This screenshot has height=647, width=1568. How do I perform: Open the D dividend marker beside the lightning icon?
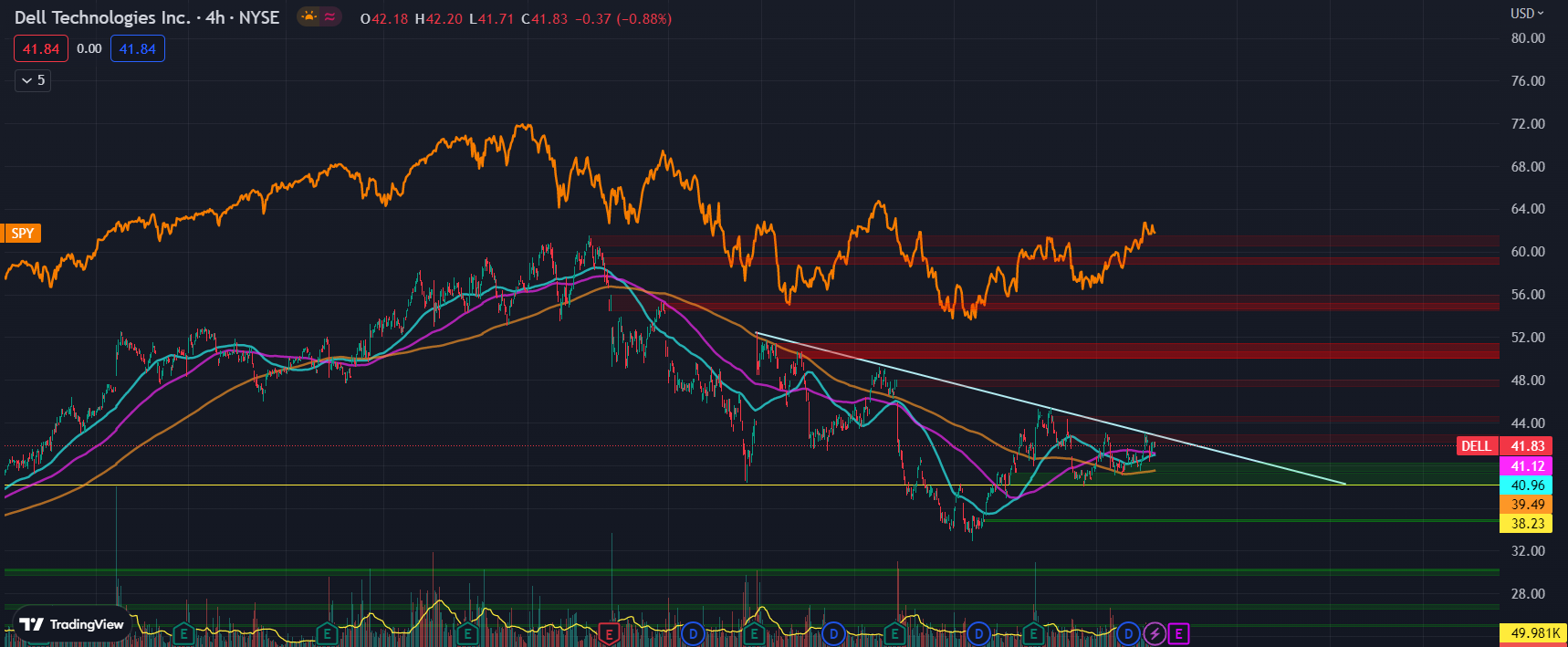(1129, 633)
